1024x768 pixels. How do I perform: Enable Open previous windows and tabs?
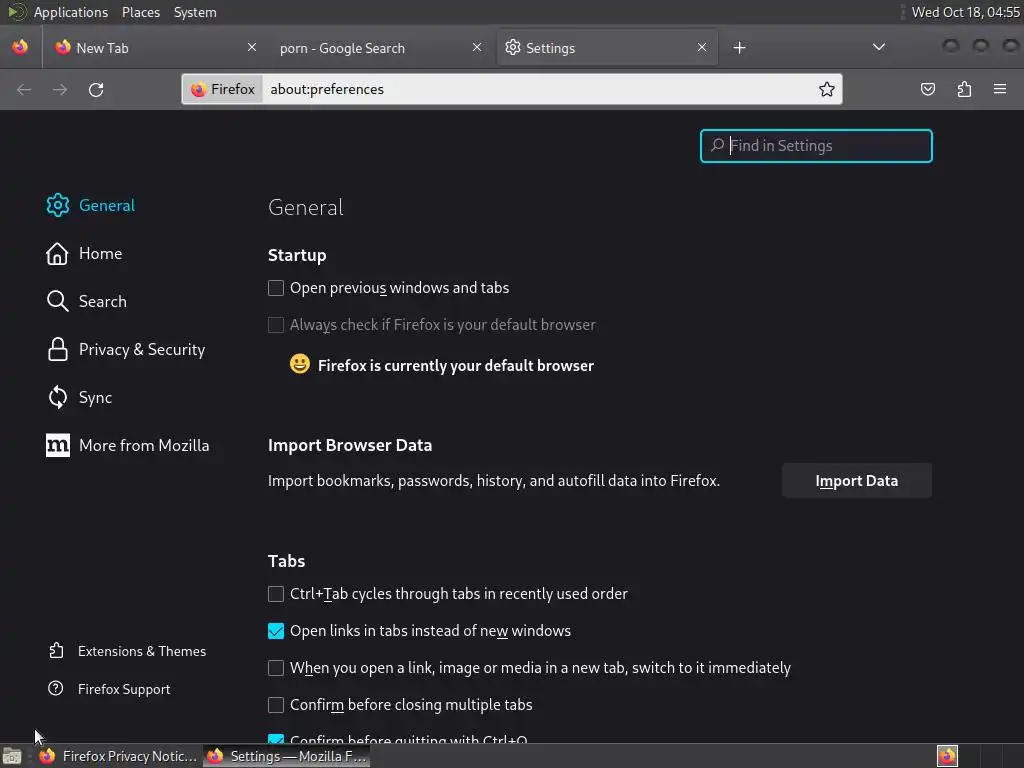pos(276,288)
